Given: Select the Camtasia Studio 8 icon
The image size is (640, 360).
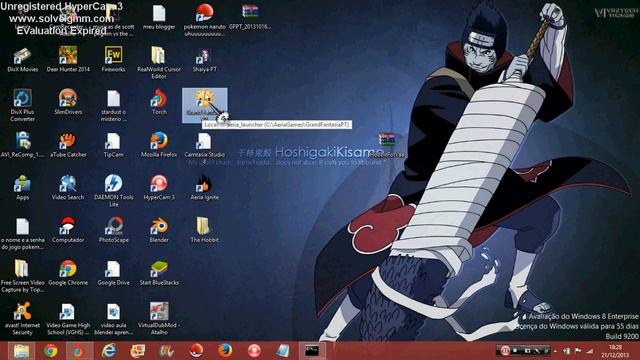Looking at the screenshot, I should (204, 148).
